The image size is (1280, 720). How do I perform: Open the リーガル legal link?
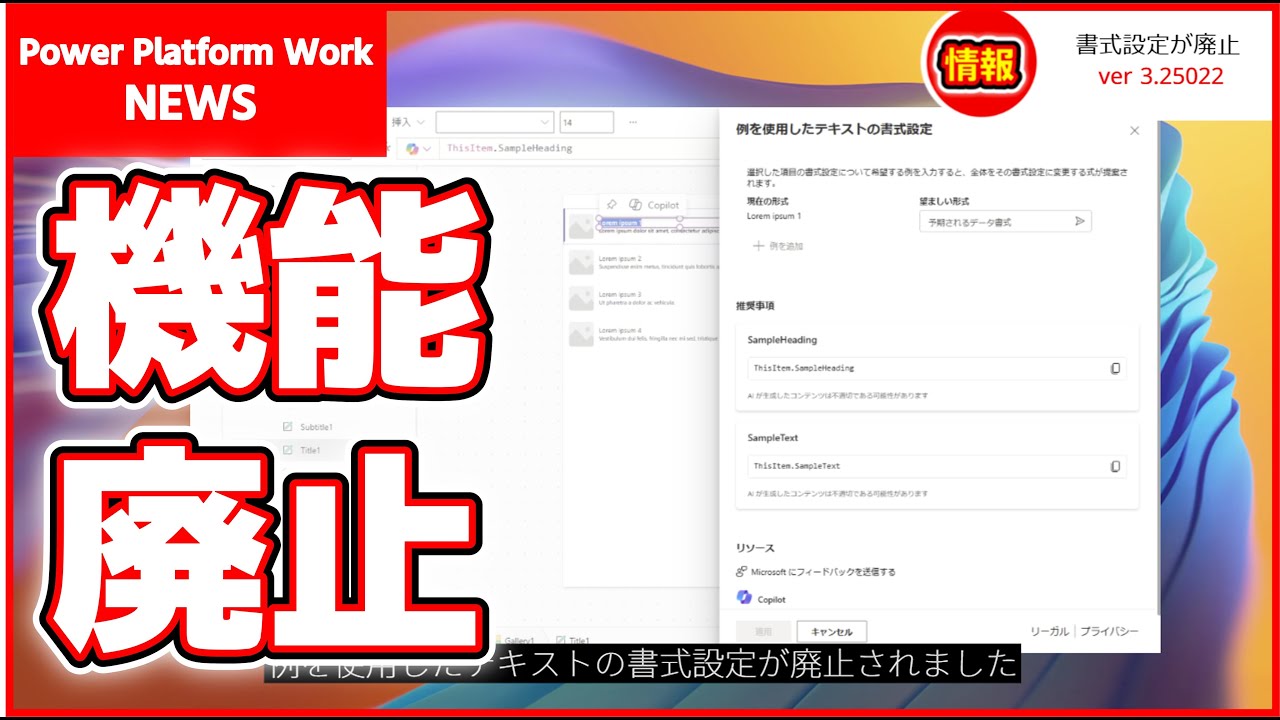point(1050,631)
